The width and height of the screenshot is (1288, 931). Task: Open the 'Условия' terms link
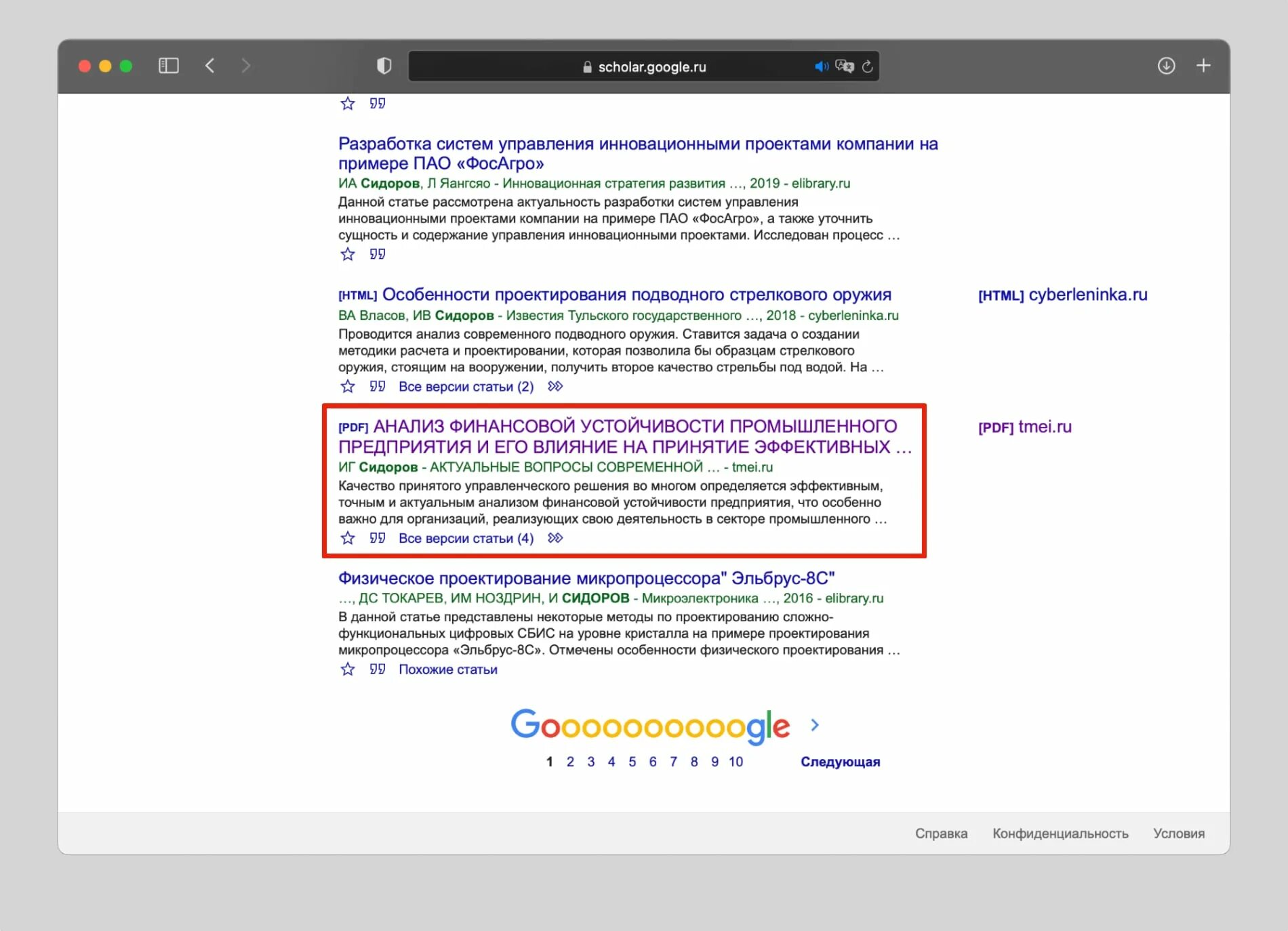pos(1179,833)
